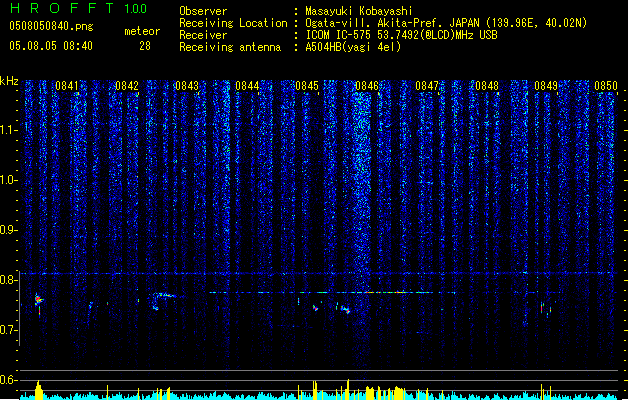The width and height of the screenshot is (629, 400).
Task: Click the 'meteor' count label
Action: point(142,31)
